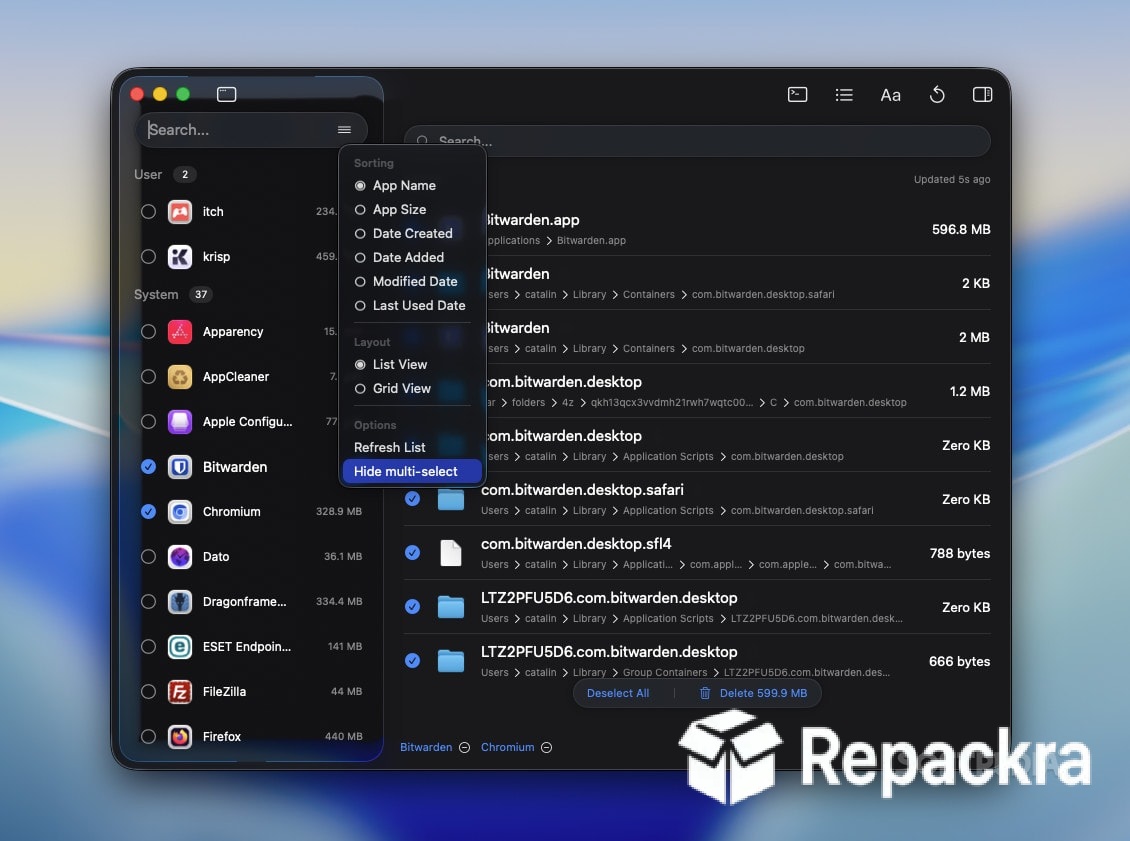Select App Size sorting radio button
The height and width of the screenshot is (841, 1130).
pos(360,210)
